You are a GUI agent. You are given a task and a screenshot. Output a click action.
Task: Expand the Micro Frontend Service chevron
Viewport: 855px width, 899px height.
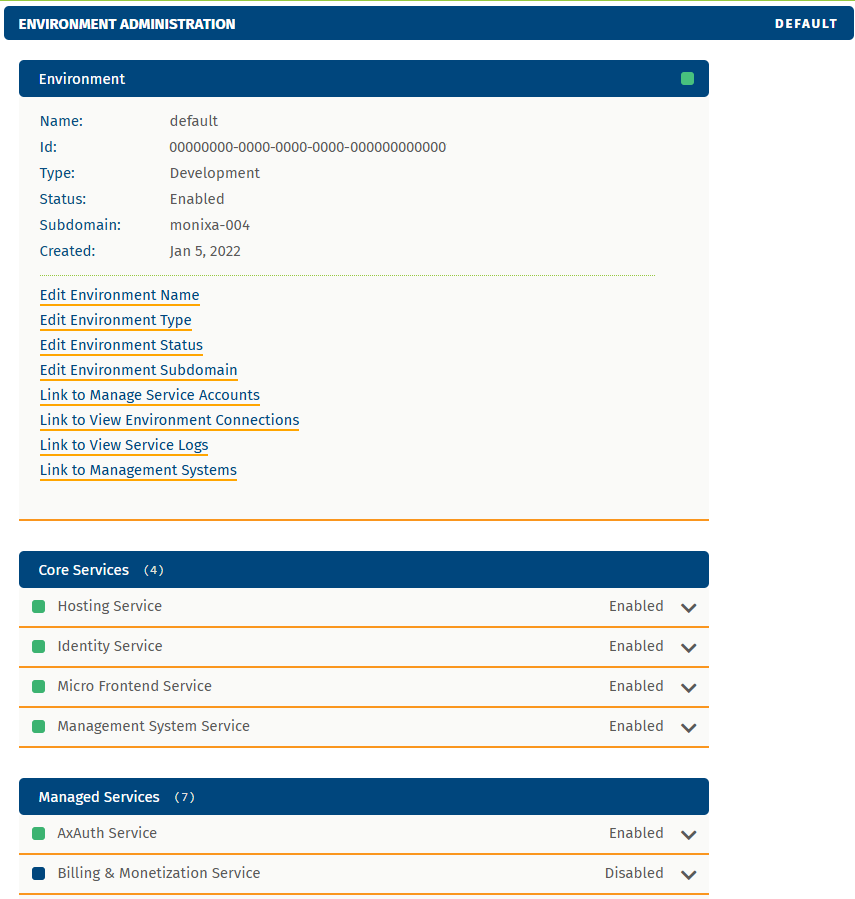coord(688,688)
